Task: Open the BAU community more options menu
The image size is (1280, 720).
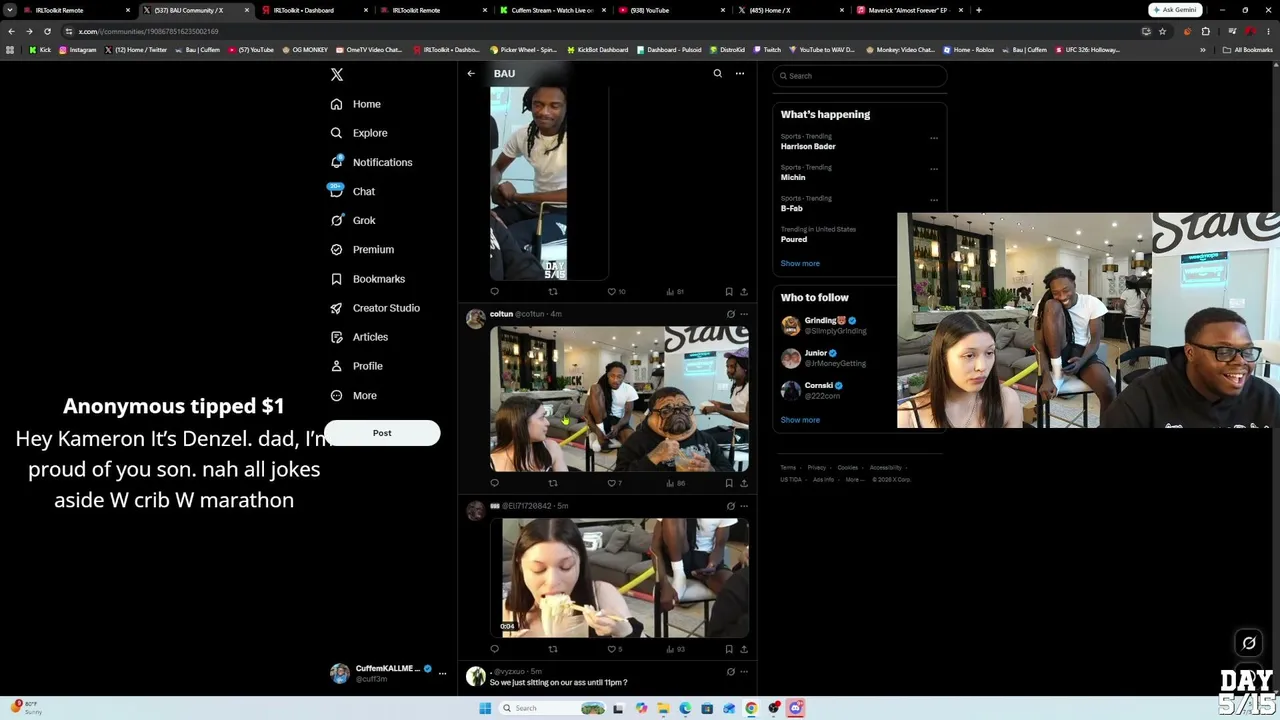Action: (x=740, y=73)
